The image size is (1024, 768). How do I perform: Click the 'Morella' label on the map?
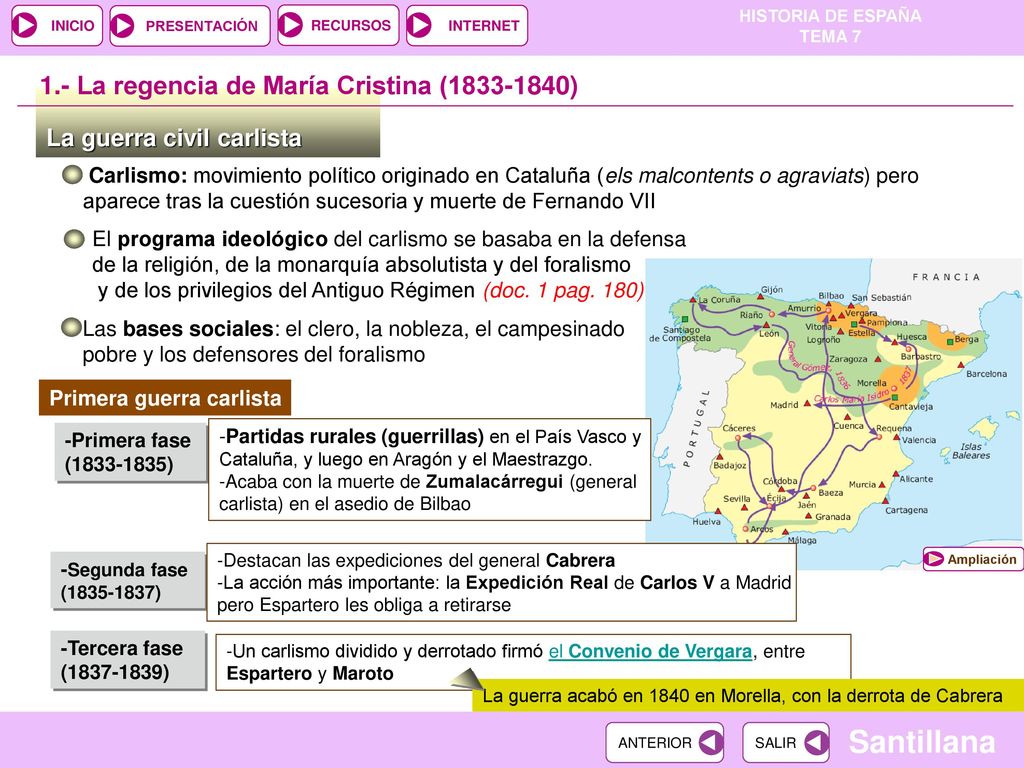click(871, 383)
